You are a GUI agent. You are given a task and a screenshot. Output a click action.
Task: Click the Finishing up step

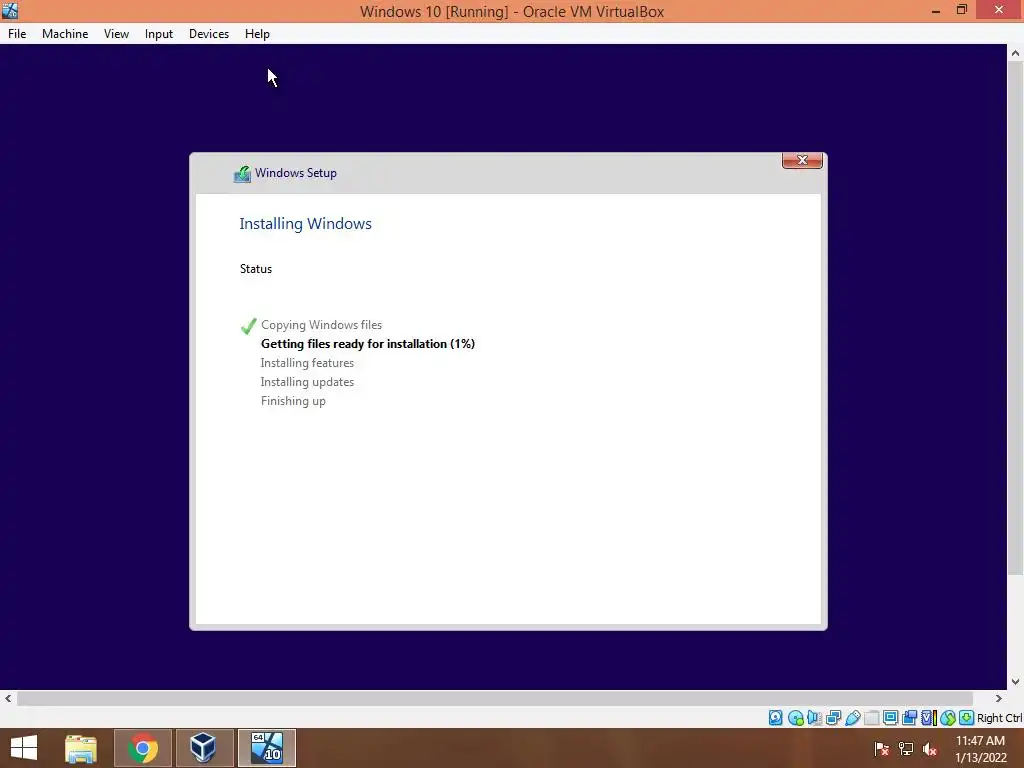pos(293,401)
